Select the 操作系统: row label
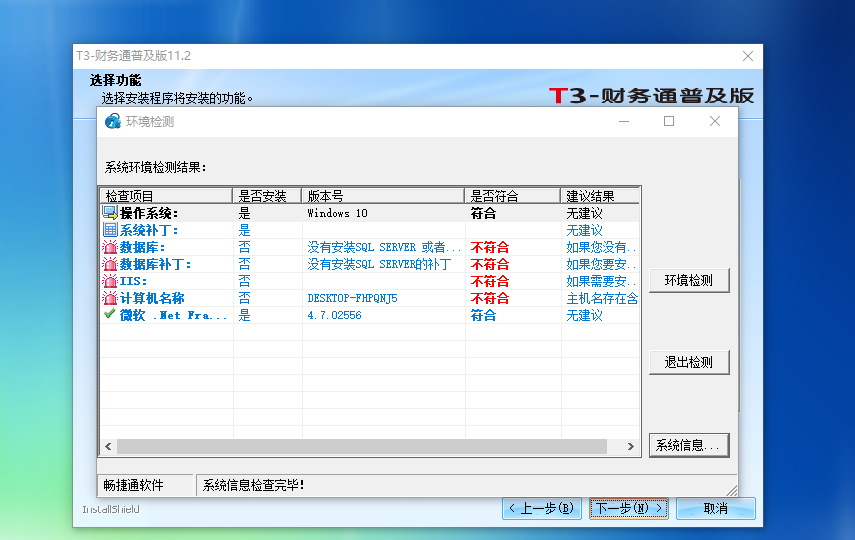The height and width of the screenshot is (540, 855). [x=149, y=213]
